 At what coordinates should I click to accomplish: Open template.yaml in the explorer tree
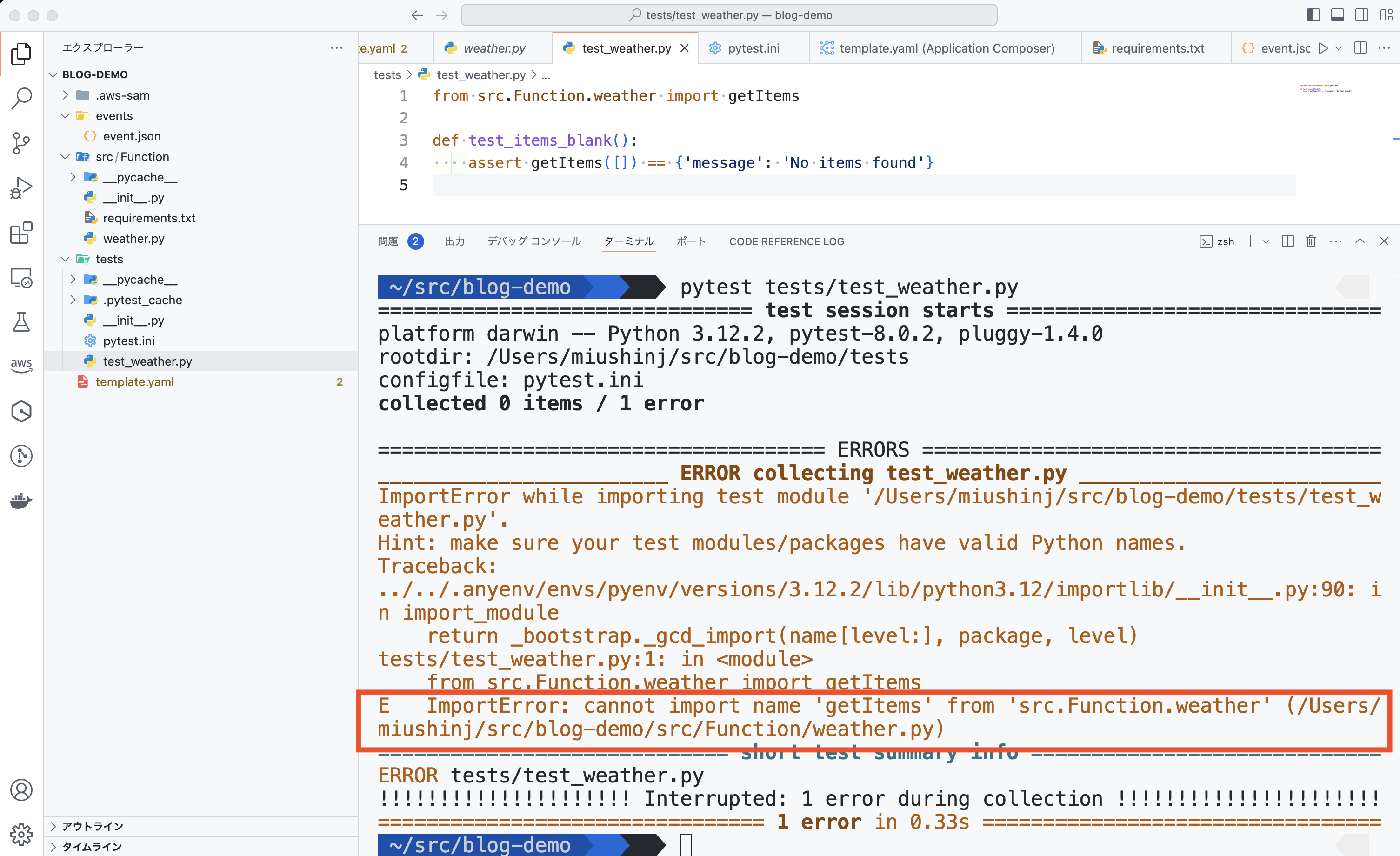(x=200, y=381)
